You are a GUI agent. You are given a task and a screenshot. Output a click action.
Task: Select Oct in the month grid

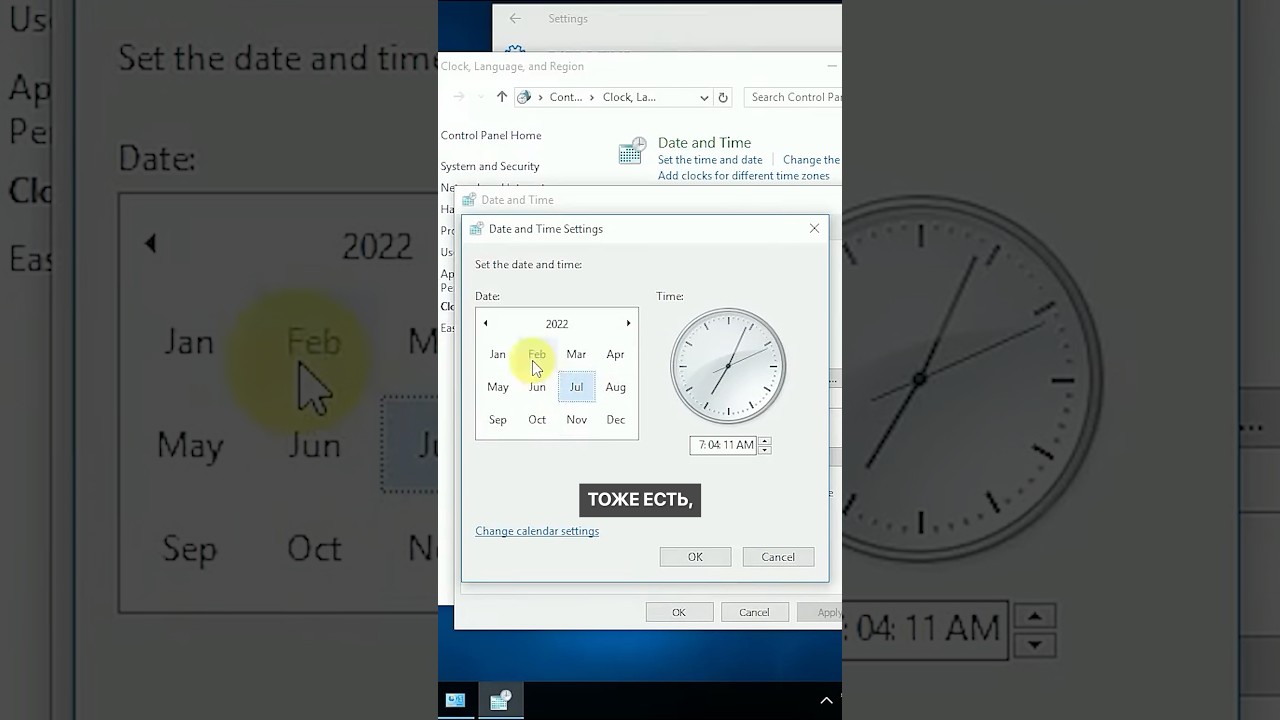point(537,420)
